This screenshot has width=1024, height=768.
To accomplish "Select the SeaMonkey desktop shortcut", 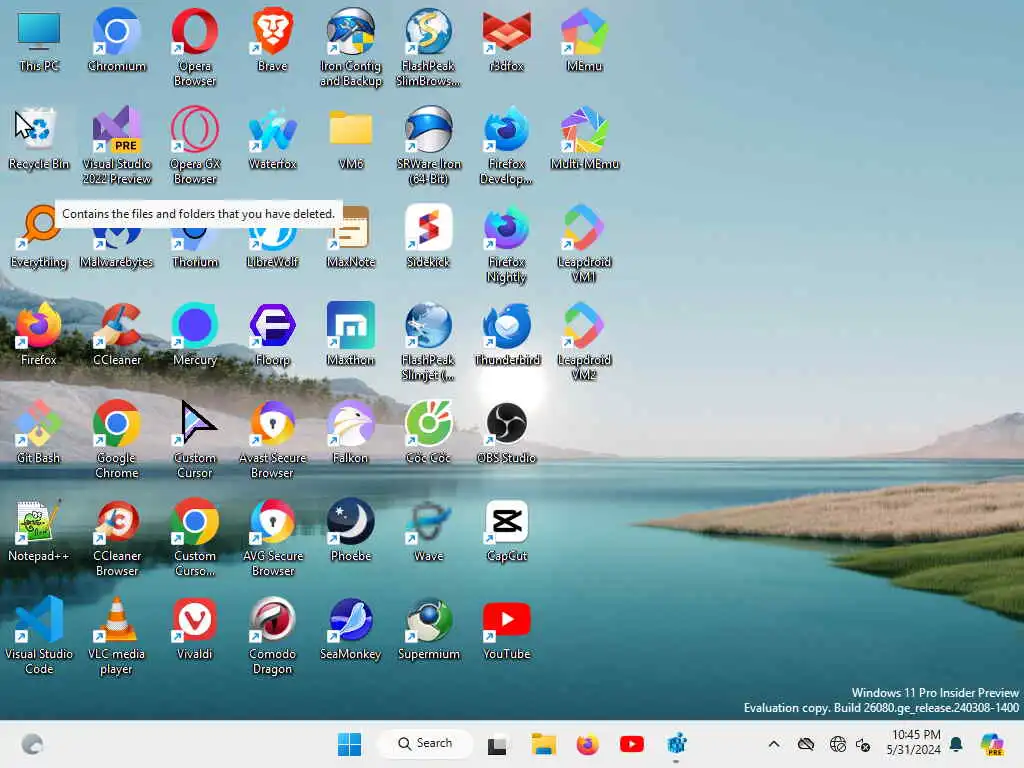I will point(351,628).
